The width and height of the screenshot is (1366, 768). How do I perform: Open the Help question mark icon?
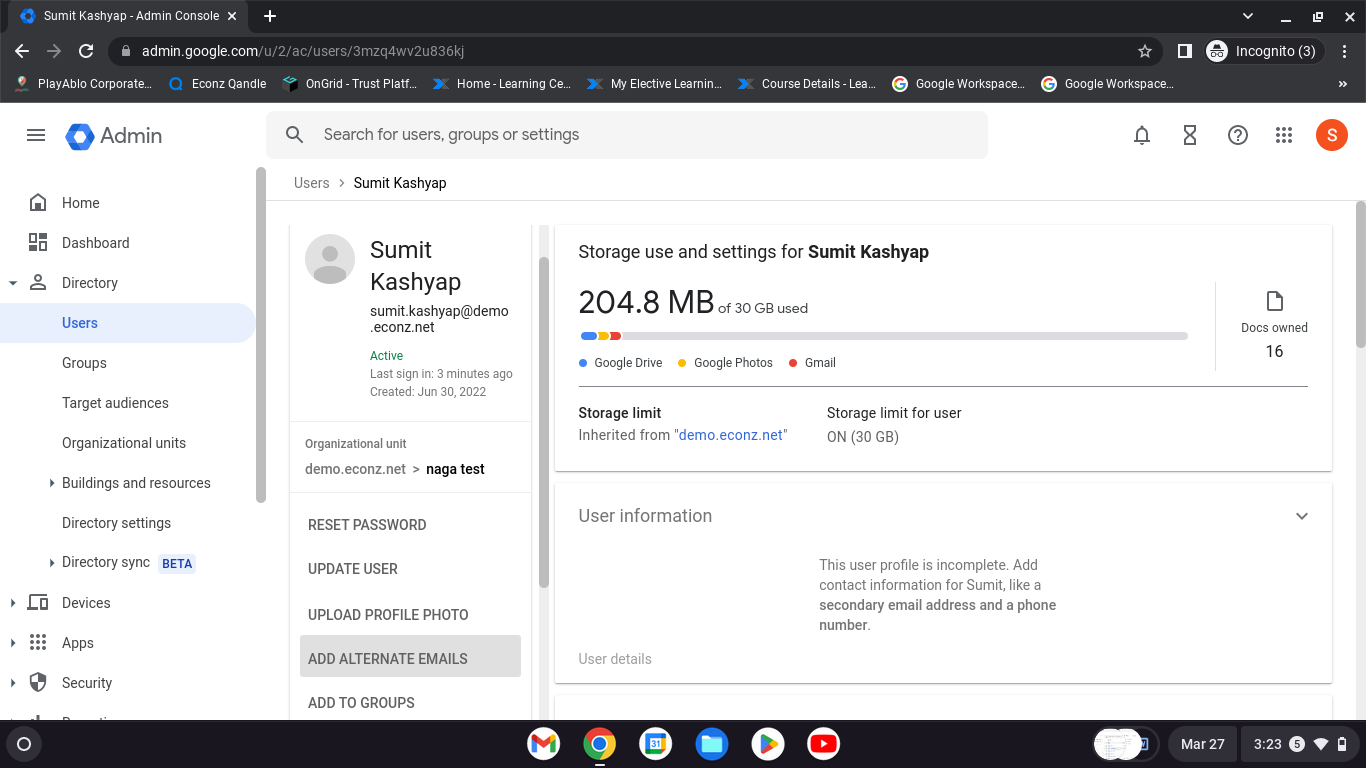tap(1238, 135)
